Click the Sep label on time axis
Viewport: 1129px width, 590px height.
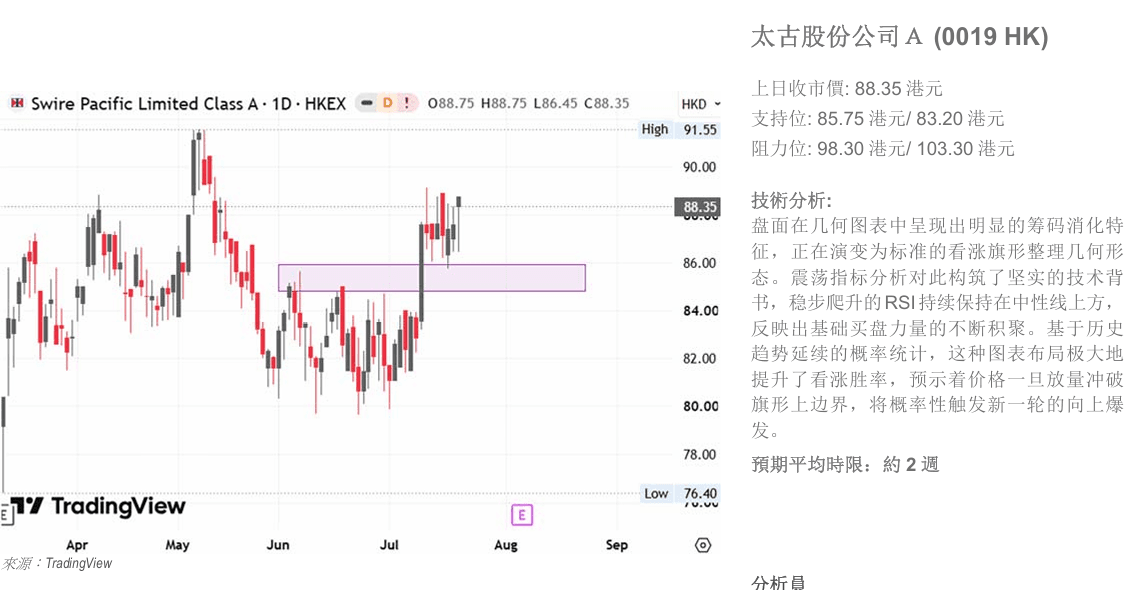(x=616, y=545)
